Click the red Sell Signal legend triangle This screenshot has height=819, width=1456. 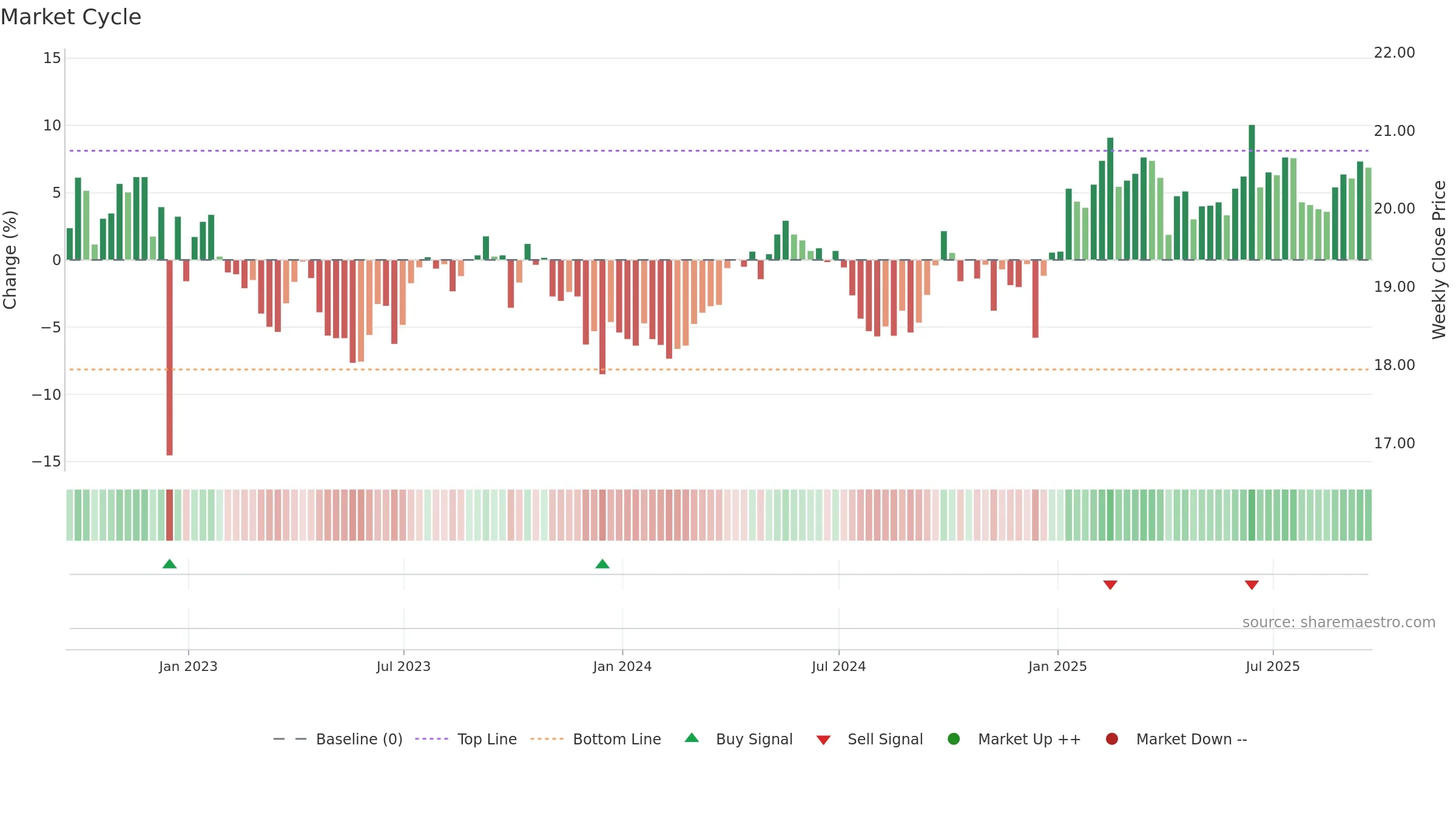[x=823, y=740]
